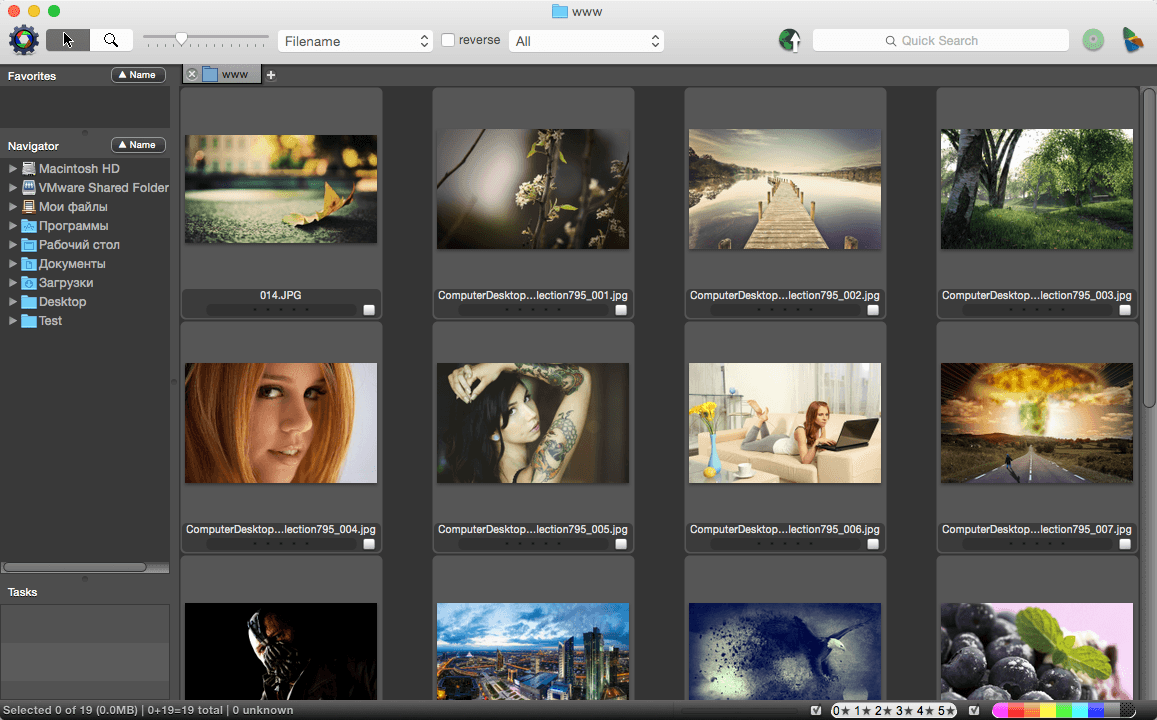Check the selection box on 014.JPG thumbnail

(x=368, y=310)
